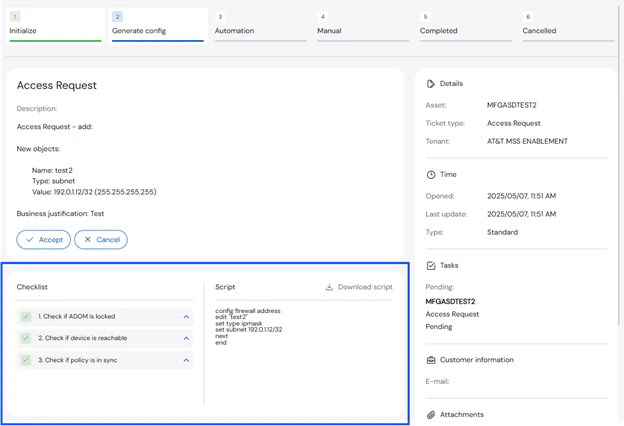Click step number 6 badge

click(528, 16)
